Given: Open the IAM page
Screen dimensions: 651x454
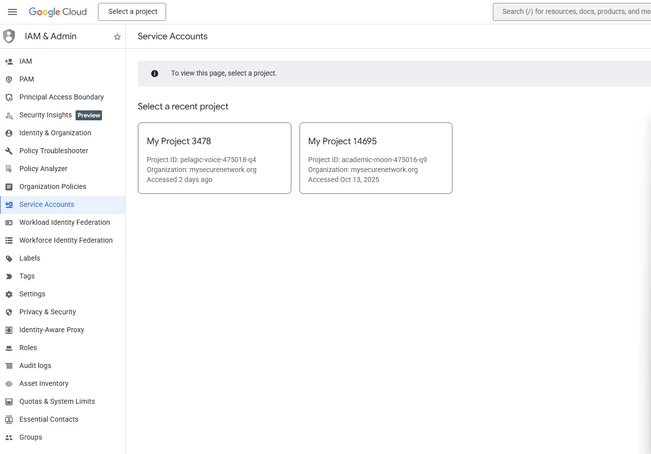Looking at the screenshot, I should click(63, 61).
